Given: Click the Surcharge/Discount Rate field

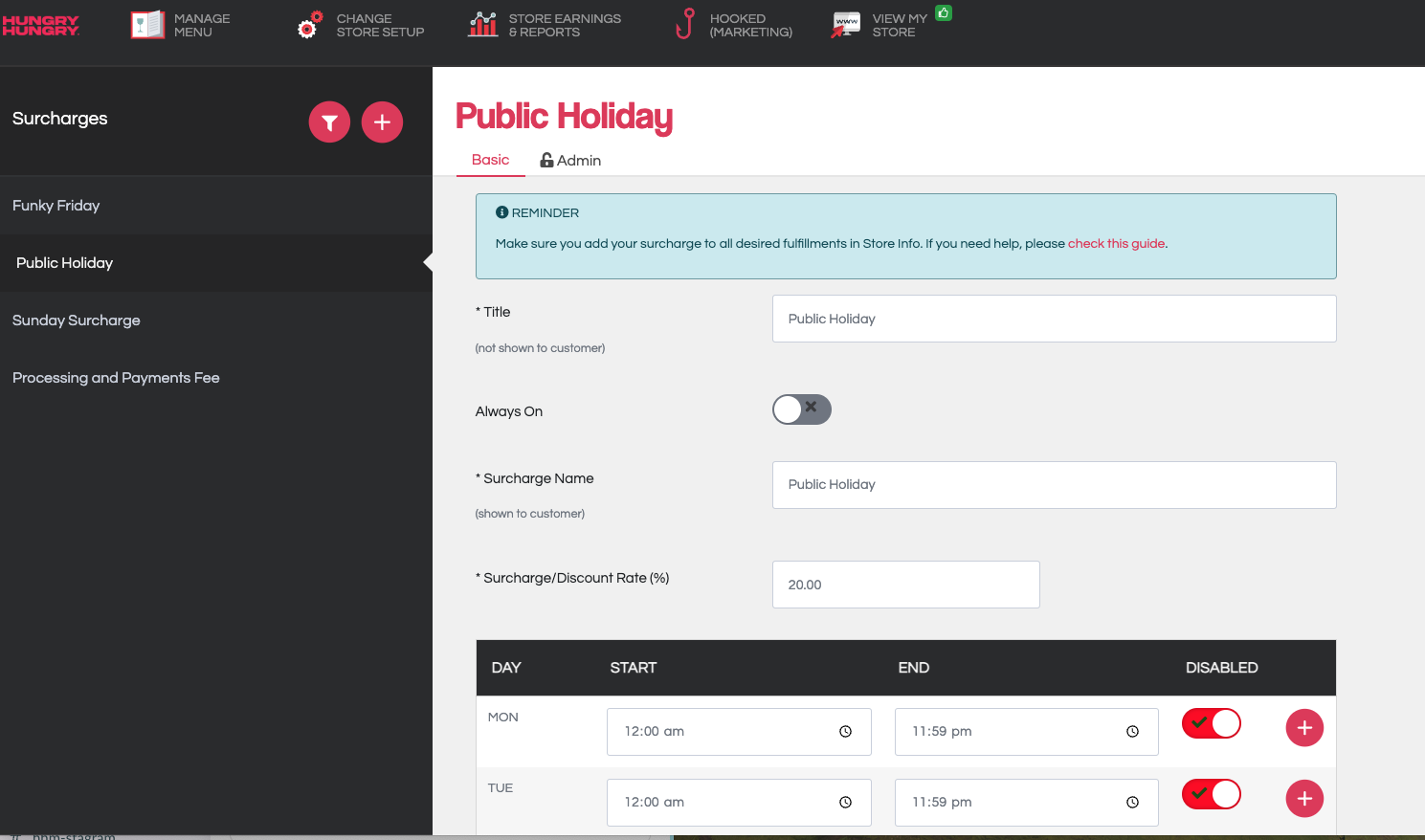Looking at the screenshot, I should 905,585.
